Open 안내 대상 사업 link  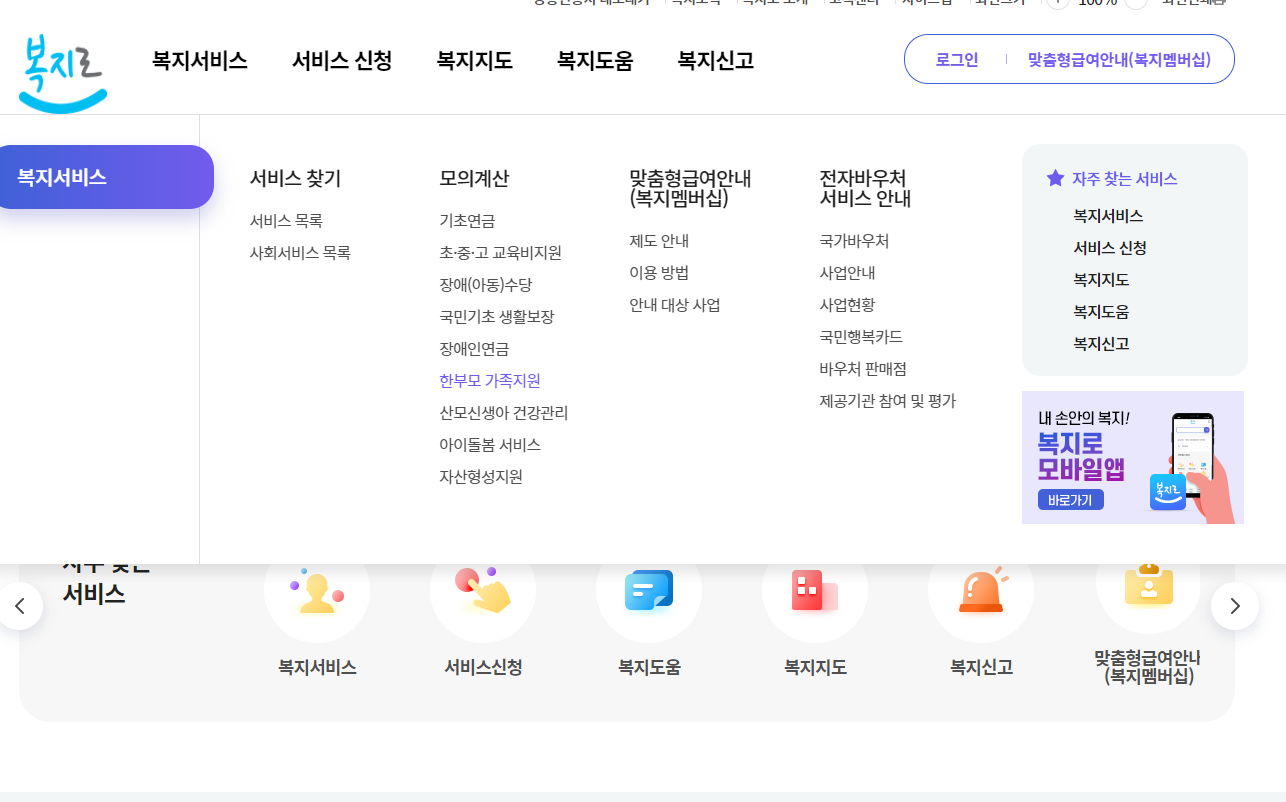pyautogui.click(x=675, y=304)
